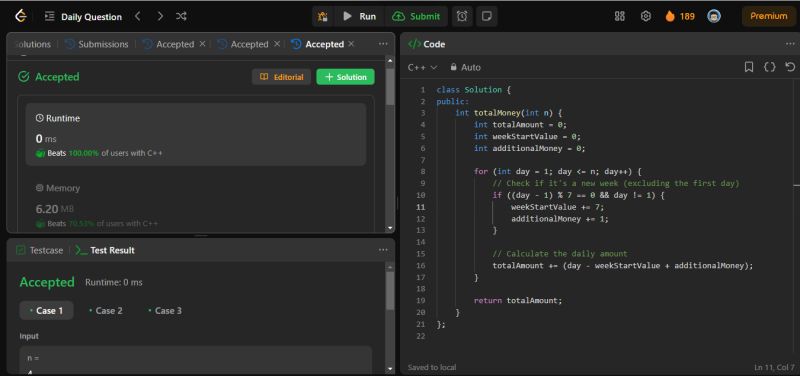The height and width of the screenshot is (376, 800).
Task: Toggle the Auto lock setting
Action: pos(465,67)
